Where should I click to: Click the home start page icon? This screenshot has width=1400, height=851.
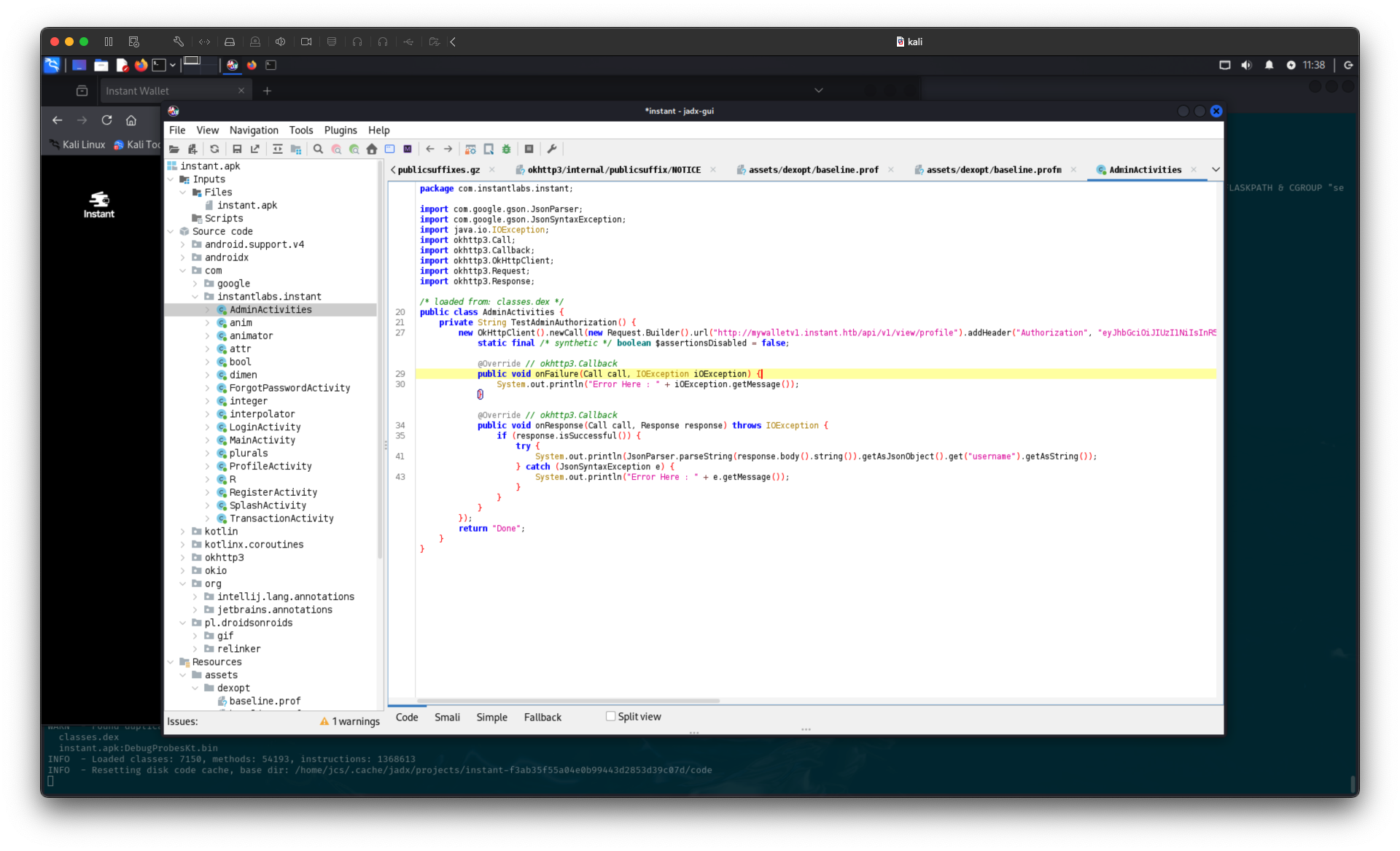pos(372,149)
